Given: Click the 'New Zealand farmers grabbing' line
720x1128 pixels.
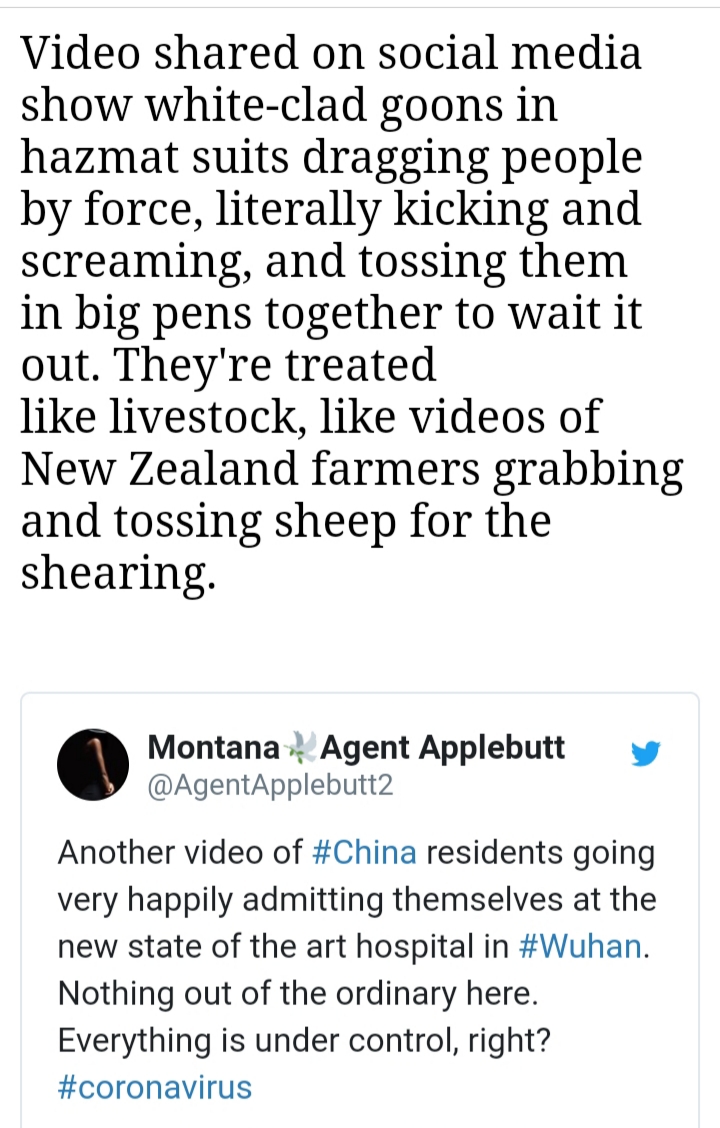Looking at the screenshot, I should (x=350, y=469).
